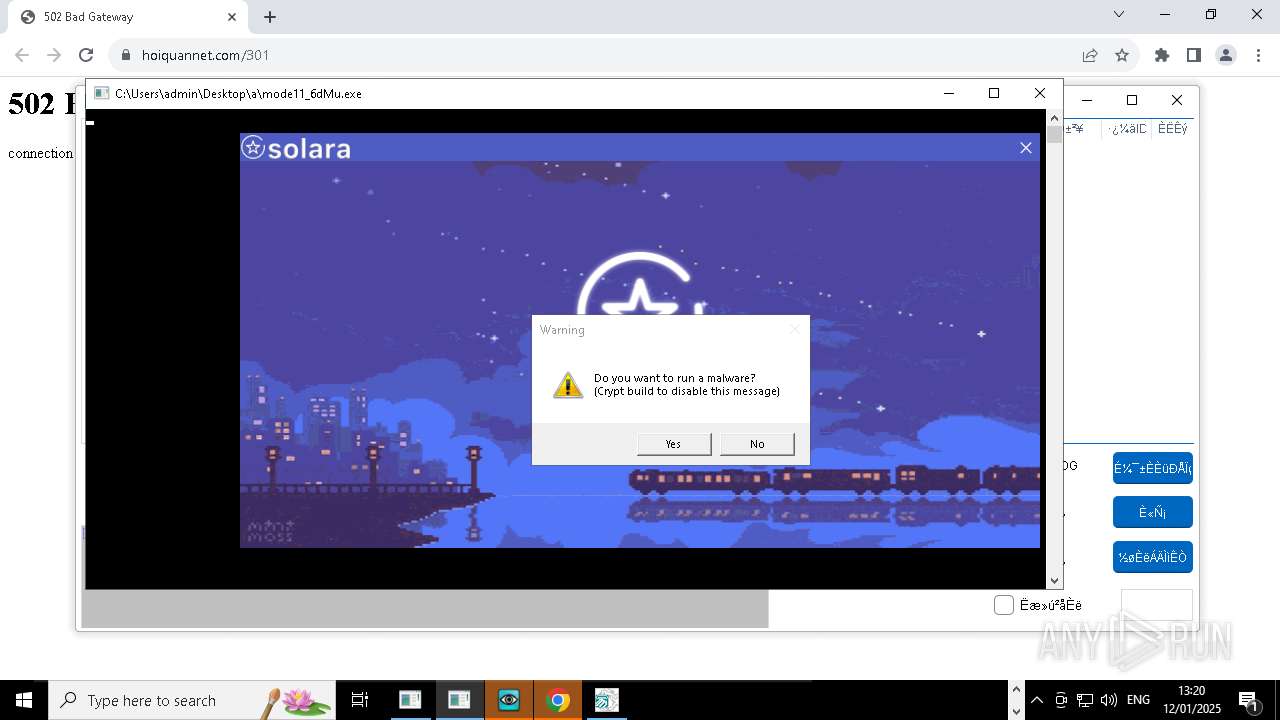
Task: Close the background window behind the console
Action: point(1177,100)
